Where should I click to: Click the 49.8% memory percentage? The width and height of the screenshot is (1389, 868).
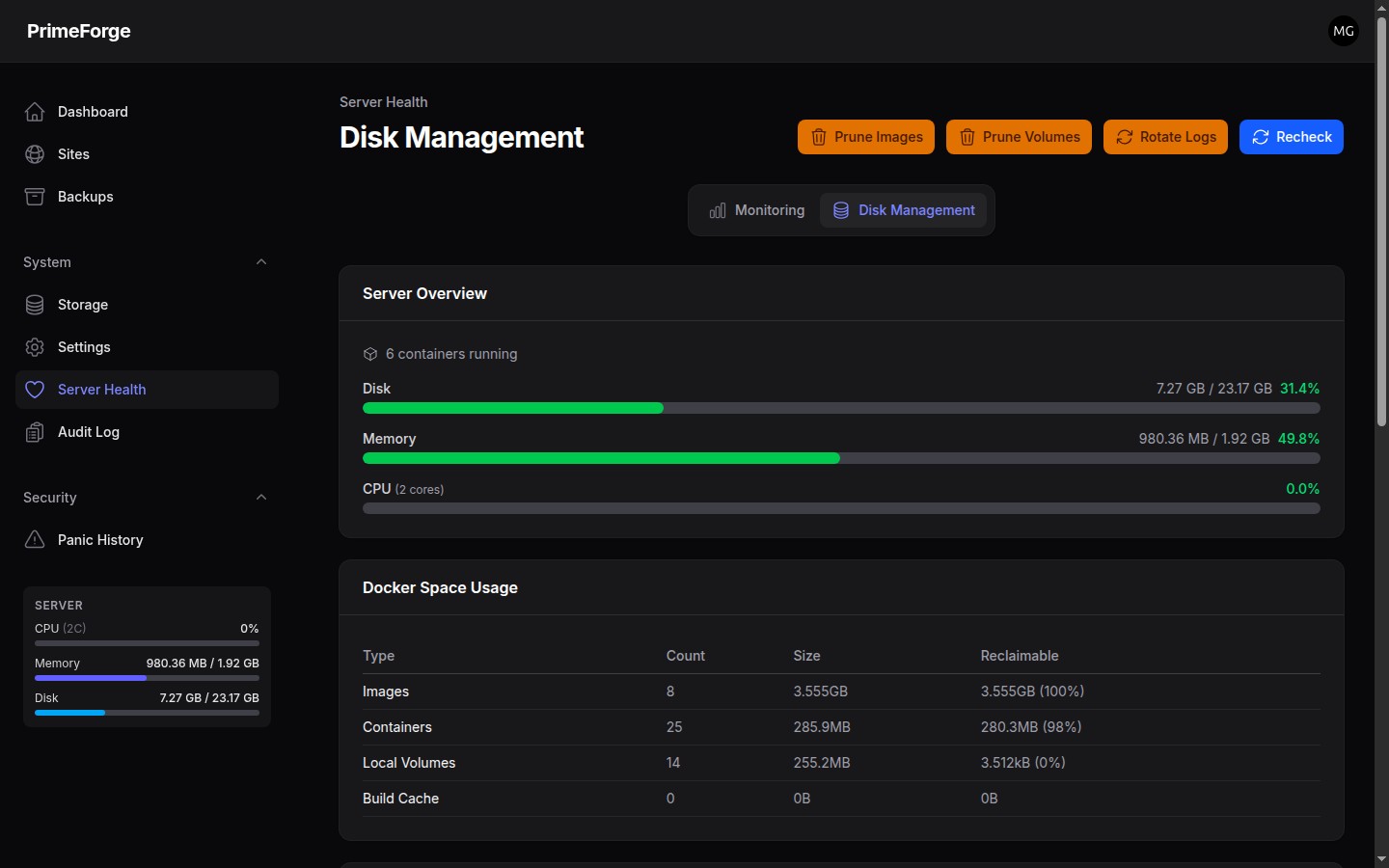pos(1299,439)
